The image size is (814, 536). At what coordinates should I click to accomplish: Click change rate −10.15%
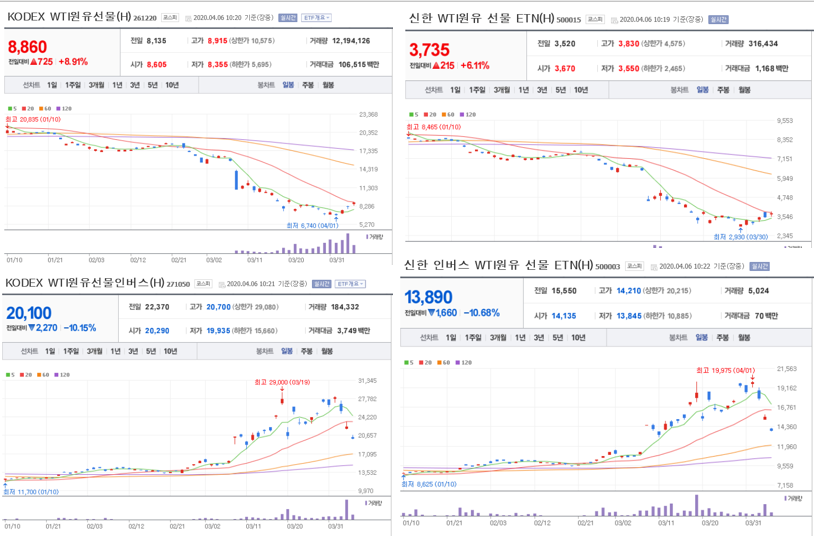tap(80, 328)
